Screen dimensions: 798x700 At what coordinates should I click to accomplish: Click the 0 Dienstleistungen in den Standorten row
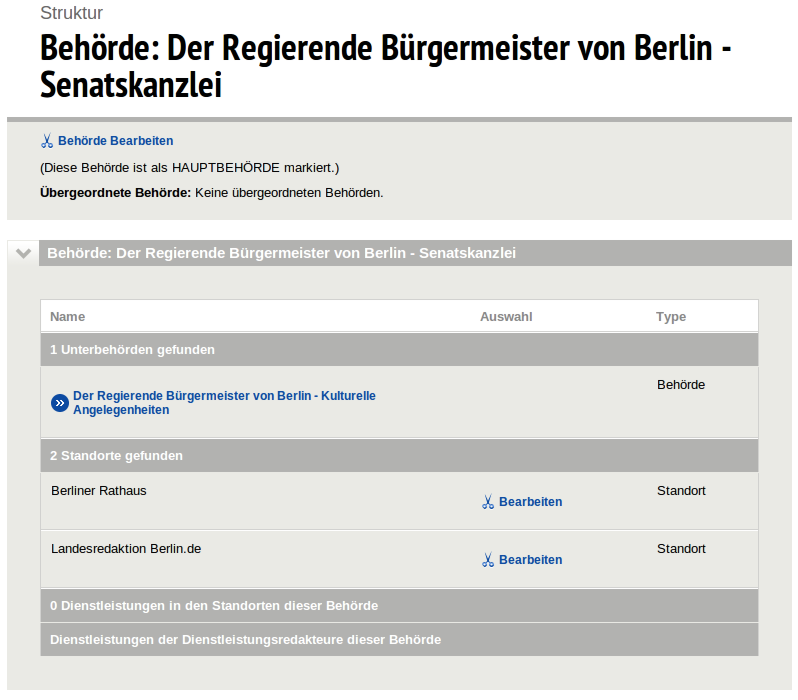pos(400,606)
